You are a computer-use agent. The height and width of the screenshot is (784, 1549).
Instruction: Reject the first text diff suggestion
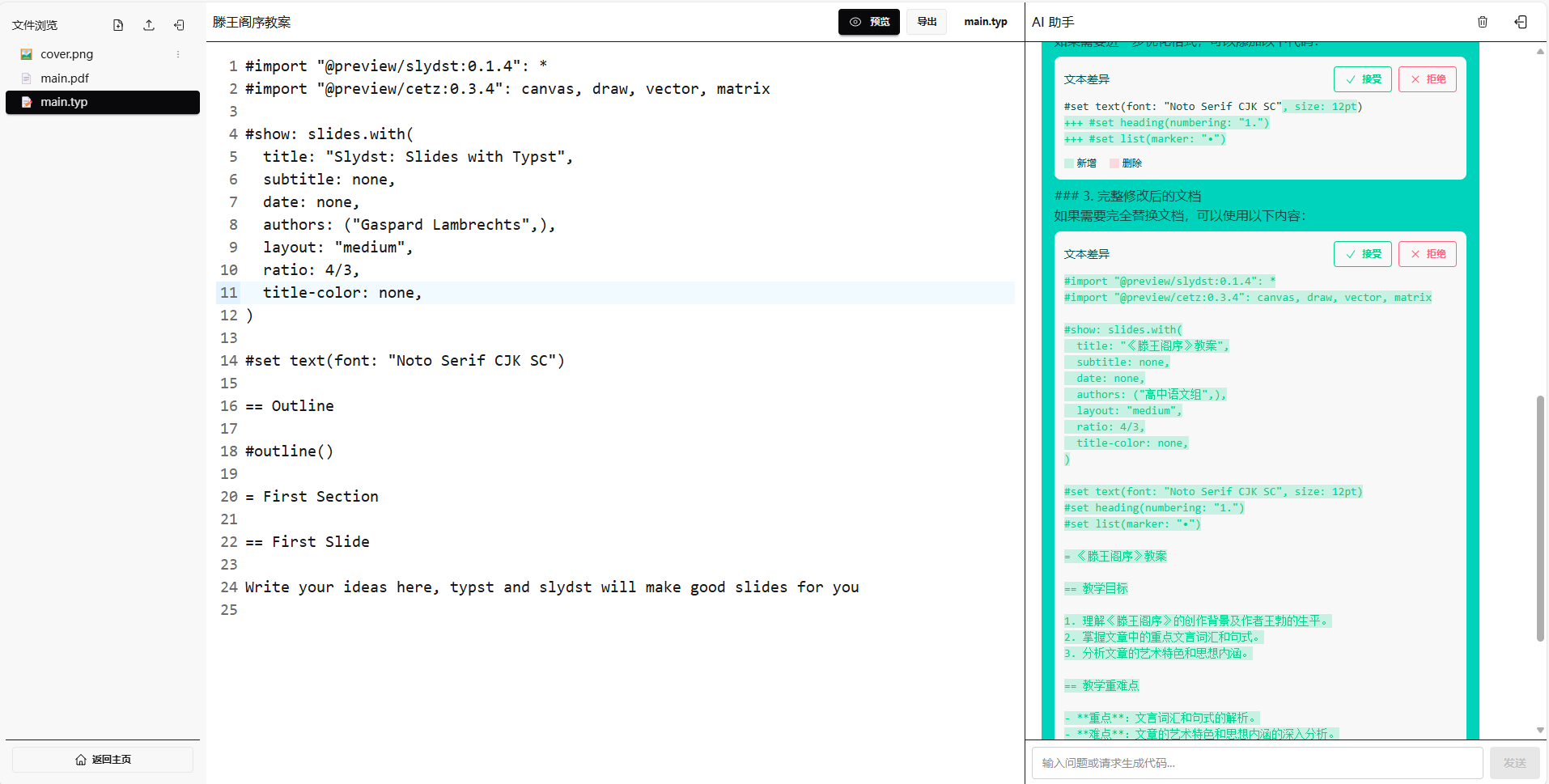(x=1427, y=79)
